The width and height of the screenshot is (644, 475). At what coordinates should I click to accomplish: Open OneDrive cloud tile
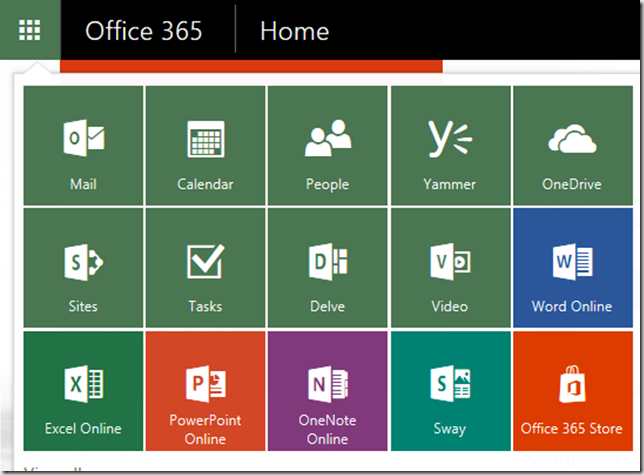coord(573,145)
